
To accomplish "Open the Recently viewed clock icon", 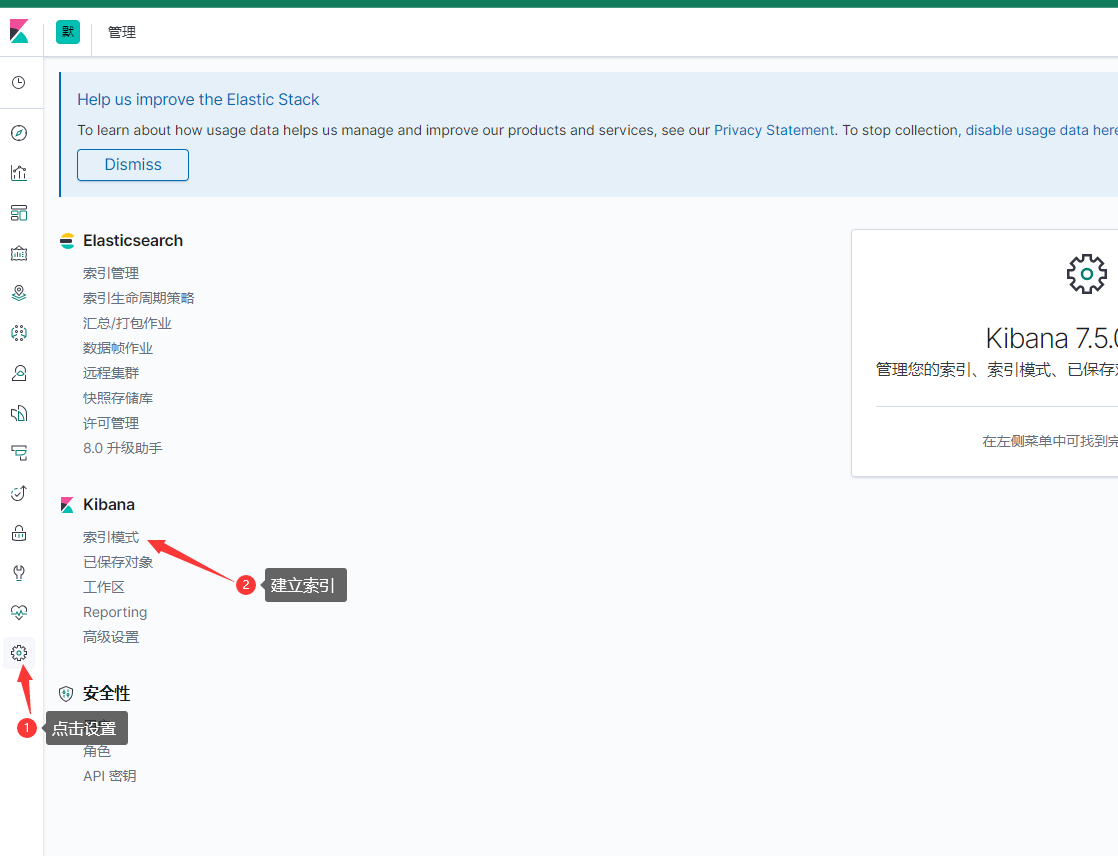I will (19, 83).
